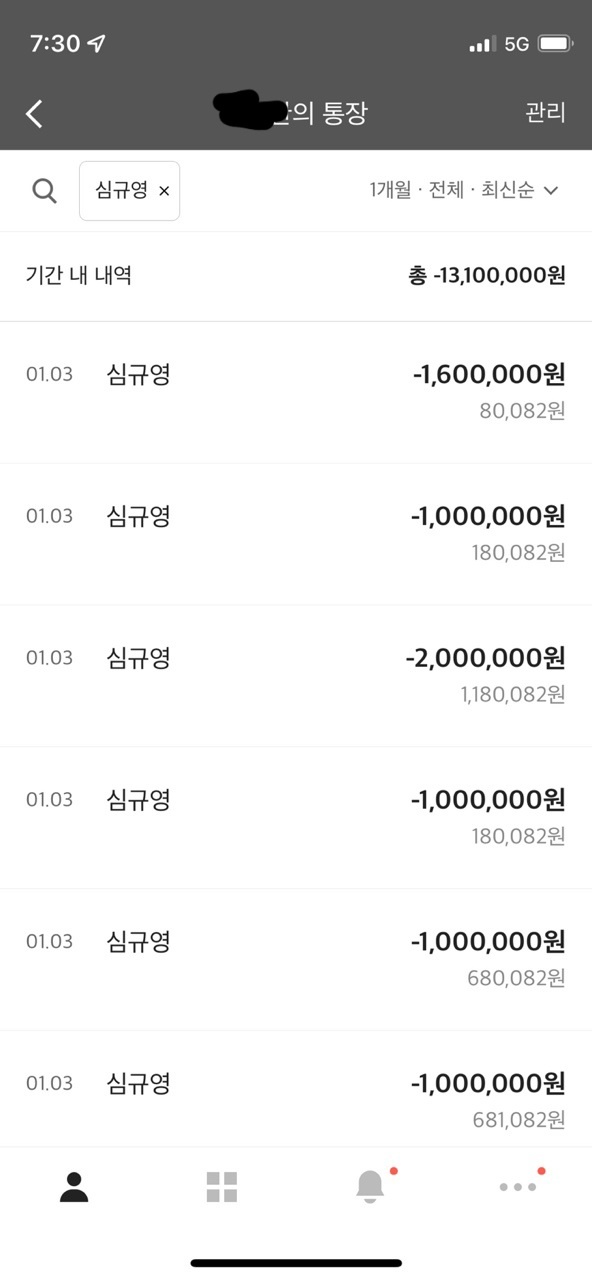Tap the location arrow beside the time
Image resolution: width=592 pixels, height=1280 pixels.
tap(96, 44)
